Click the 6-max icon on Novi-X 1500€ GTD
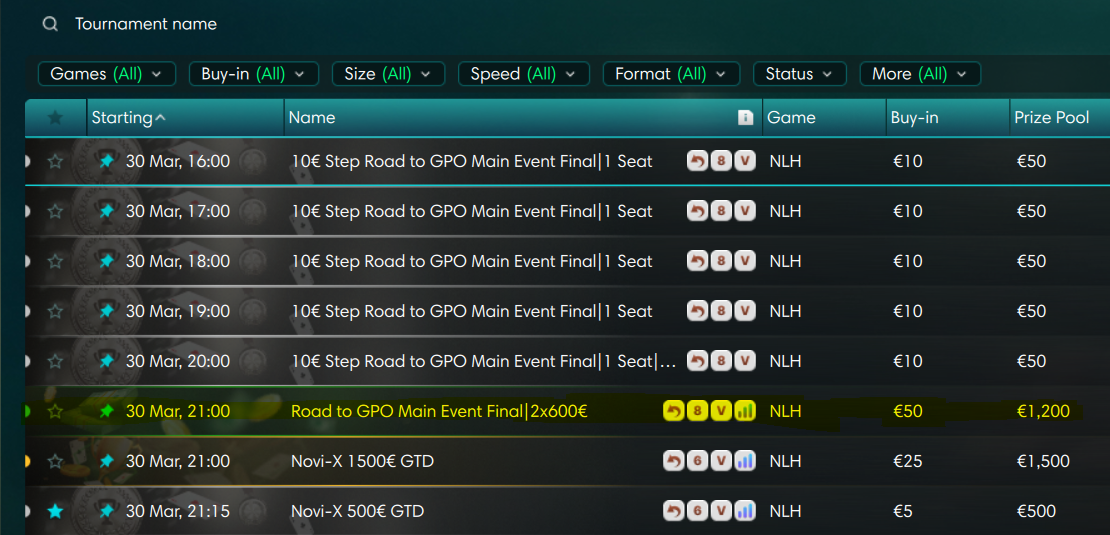The width and height of the screenshot is (1110, 535). point(697,461)
